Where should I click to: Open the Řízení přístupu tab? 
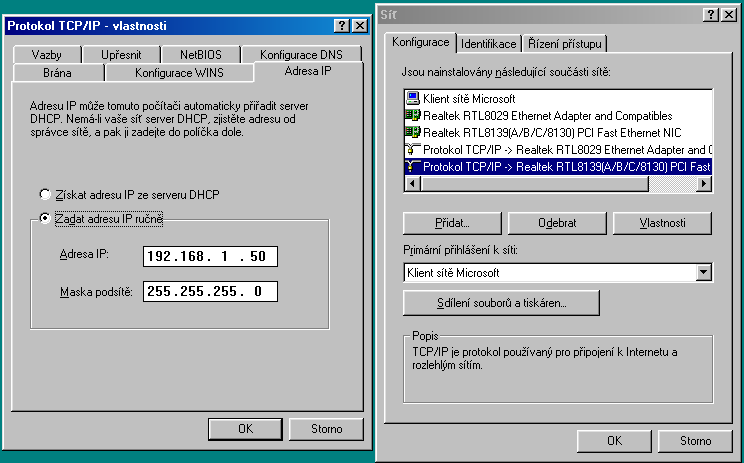click(x=565, y=44)
